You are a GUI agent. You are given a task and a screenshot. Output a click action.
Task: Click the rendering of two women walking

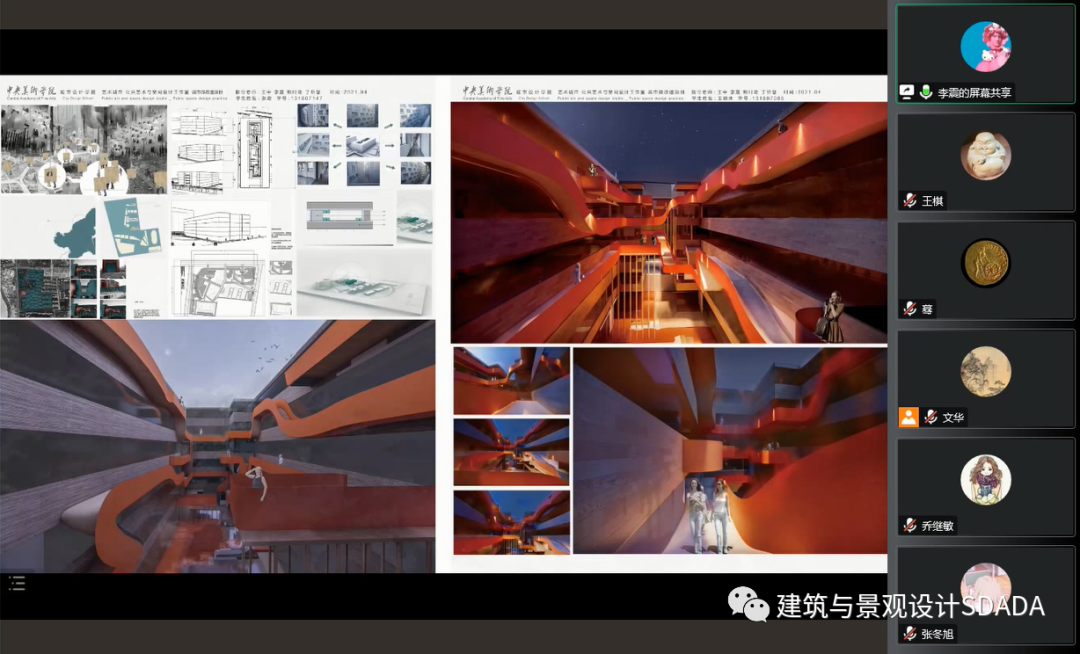pyautogui.click(x=729, y=450)
